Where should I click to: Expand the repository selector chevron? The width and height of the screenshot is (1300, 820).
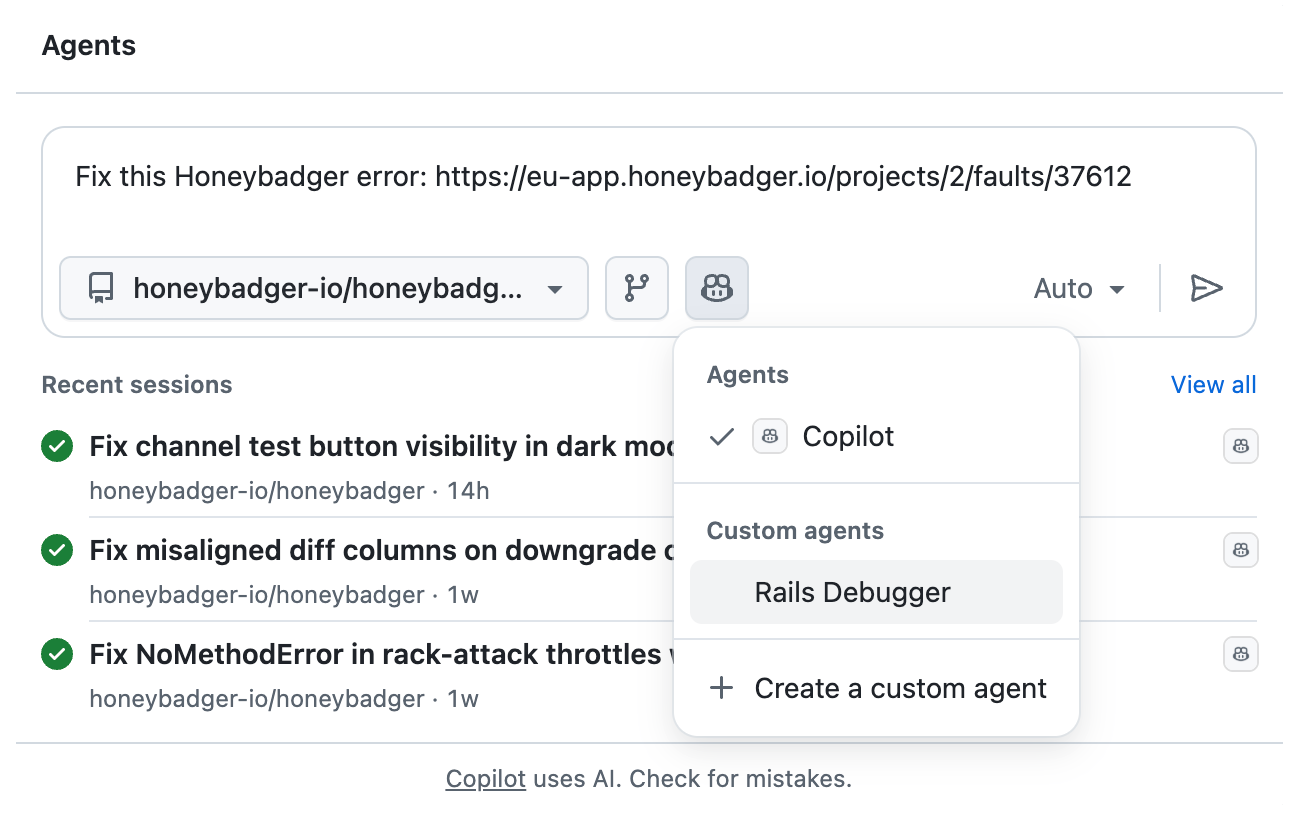[x=555, y=288]
